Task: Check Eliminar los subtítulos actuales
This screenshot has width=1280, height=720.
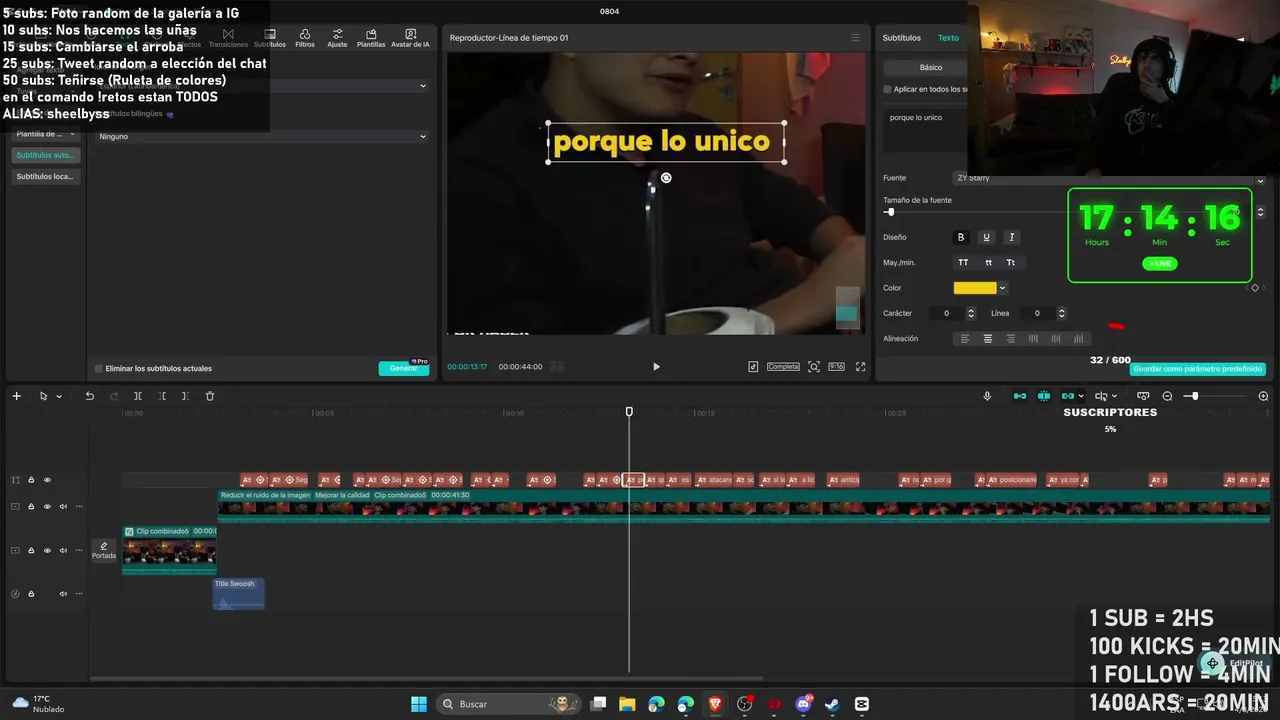Action: [98, 369]
